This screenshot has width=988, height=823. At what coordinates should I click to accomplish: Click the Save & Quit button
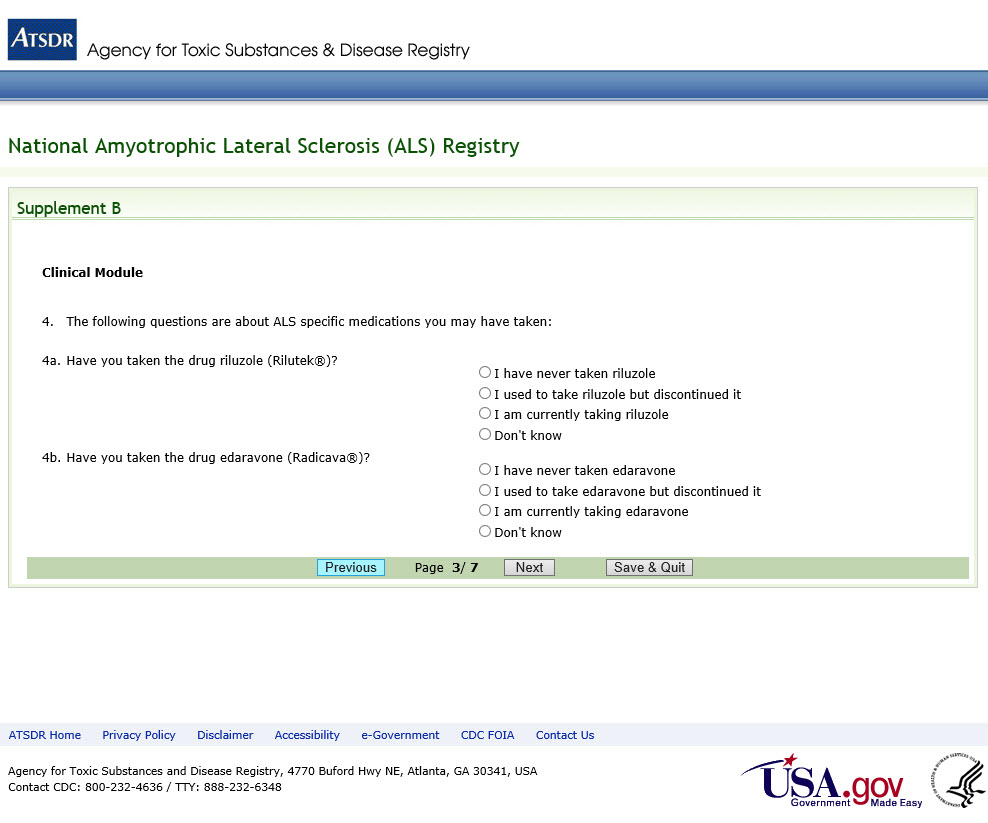[x=649, y=567]
